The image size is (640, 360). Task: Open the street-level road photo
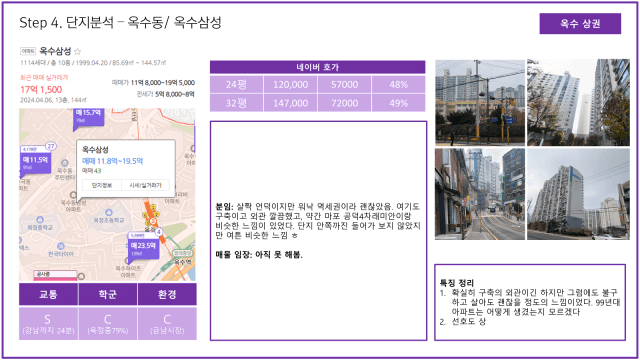point(480,194)
